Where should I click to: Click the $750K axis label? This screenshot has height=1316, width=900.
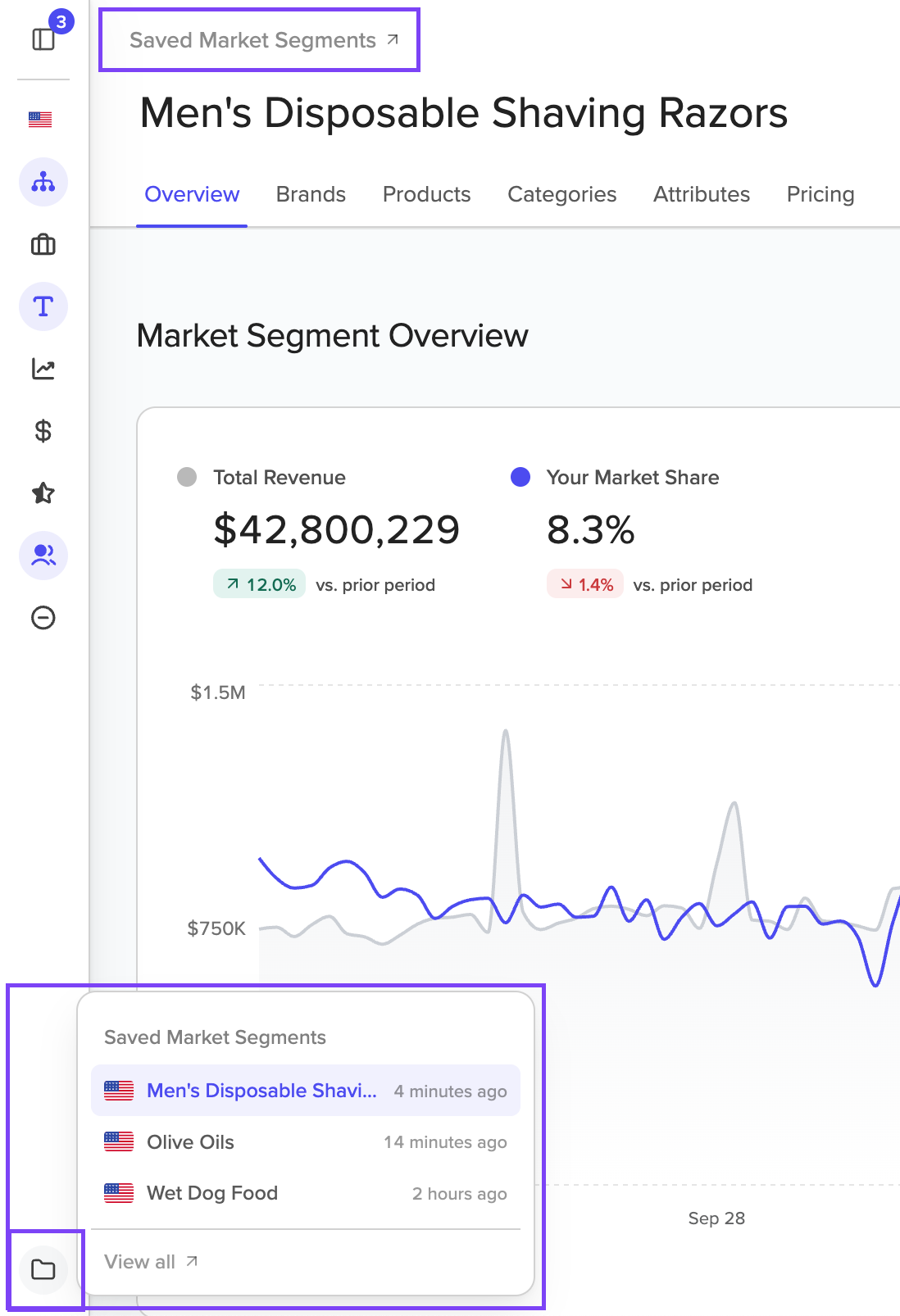coord(216,928)
